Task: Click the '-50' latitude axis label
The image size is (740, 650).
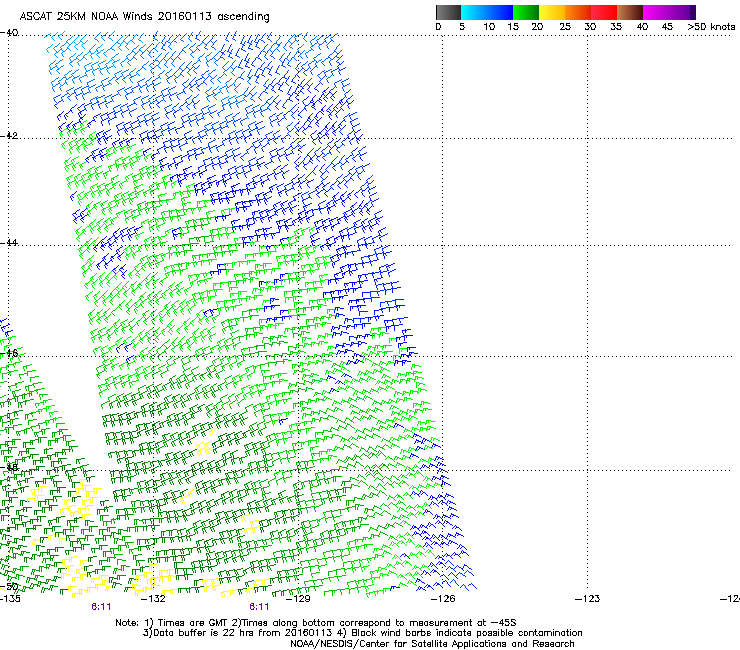Action: coord(9,587)
